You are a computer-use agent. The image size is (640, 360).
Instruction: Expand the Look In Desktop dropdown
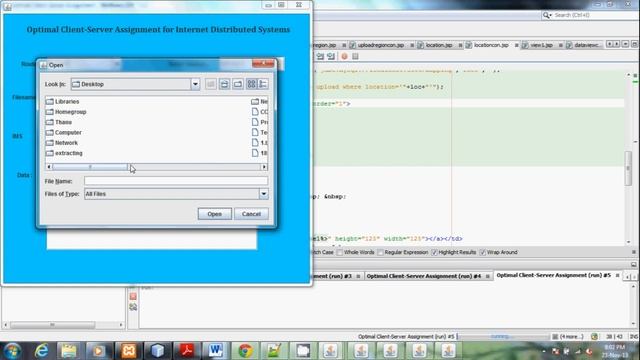pyautogui.click(x=195, y=84)
